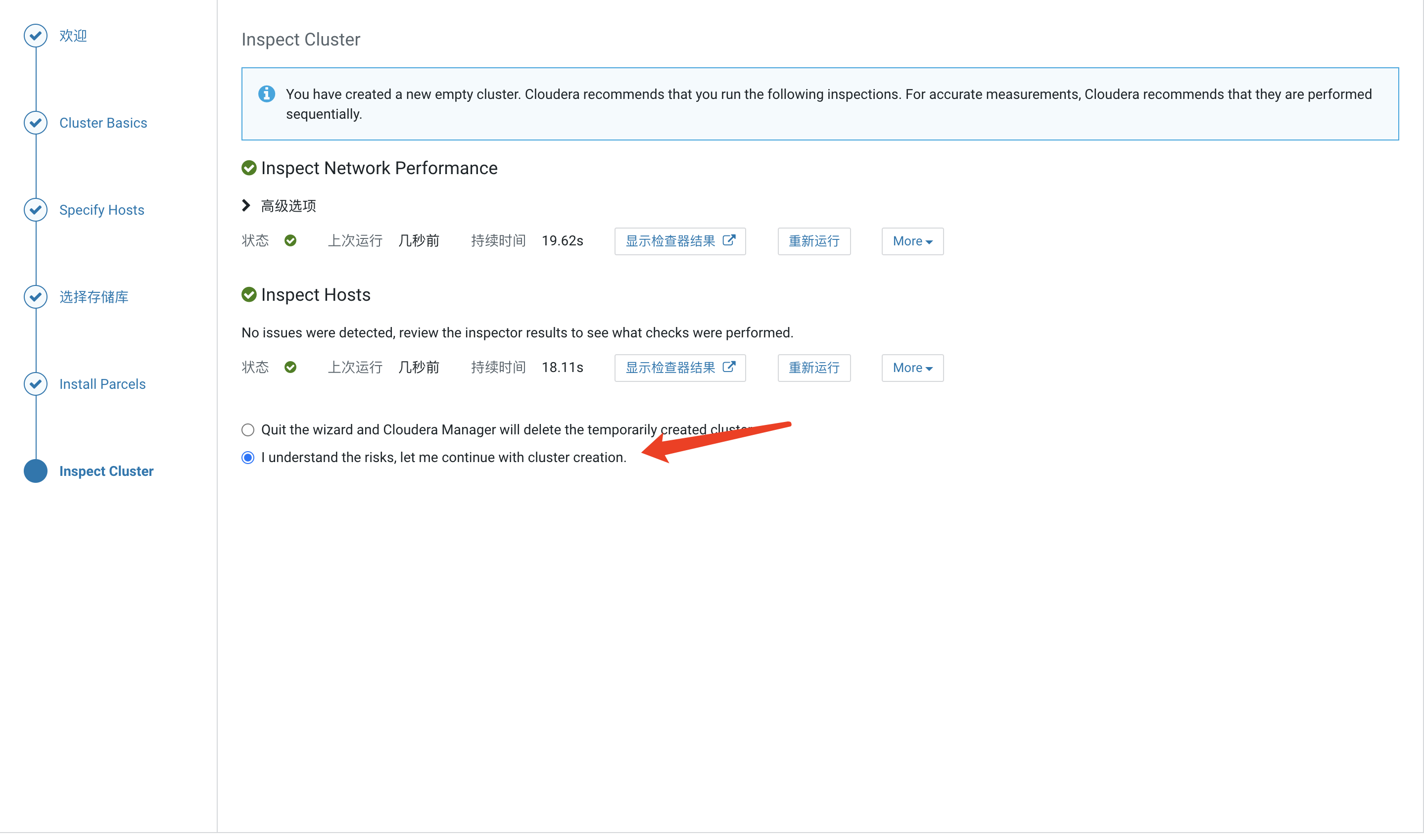Screen dimensions: 1424x840
Task: Click the filled Inspect Cluster step circle
Action: coord(36,471)
